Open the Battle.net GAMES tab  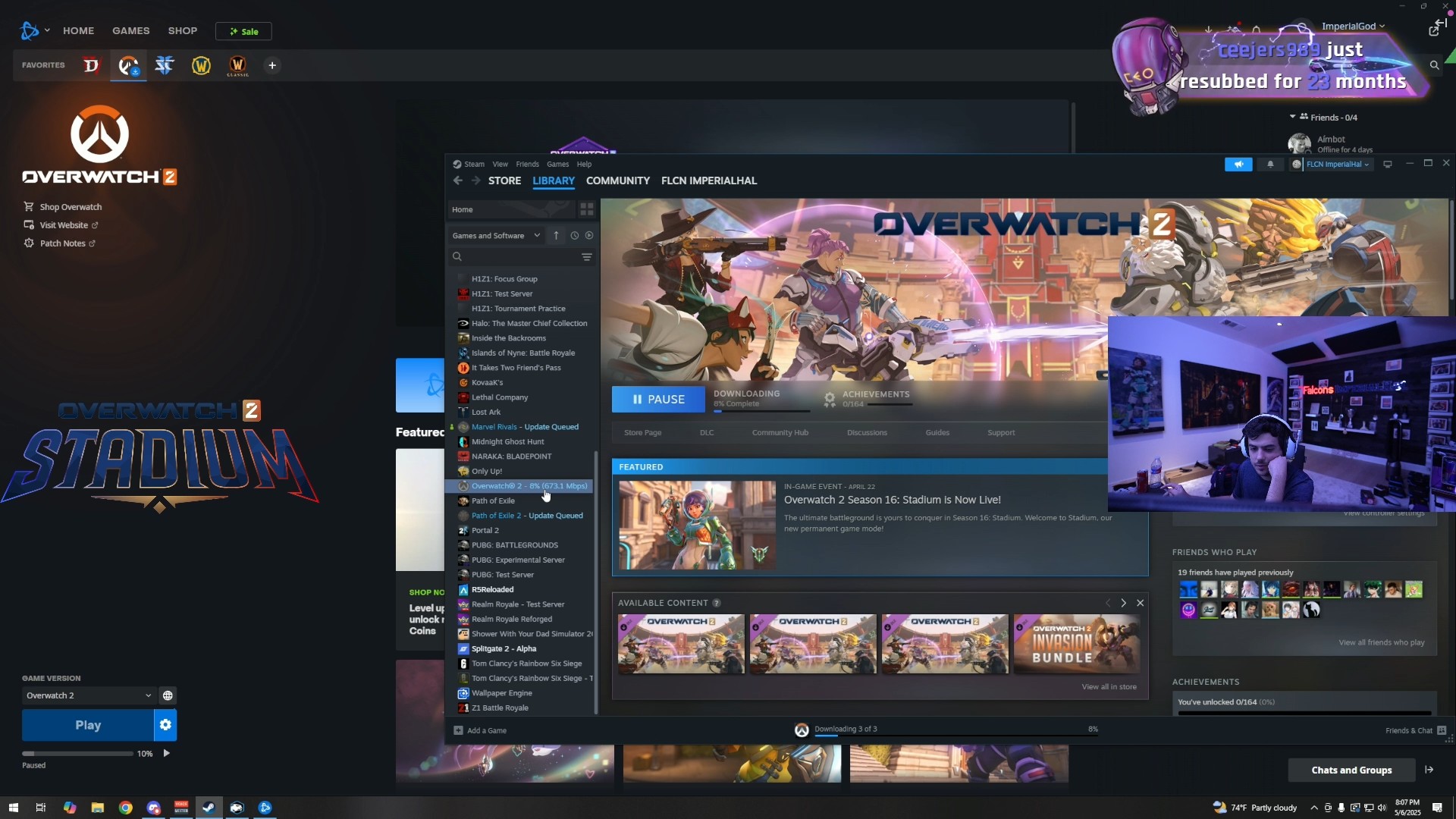coord(131,31)
